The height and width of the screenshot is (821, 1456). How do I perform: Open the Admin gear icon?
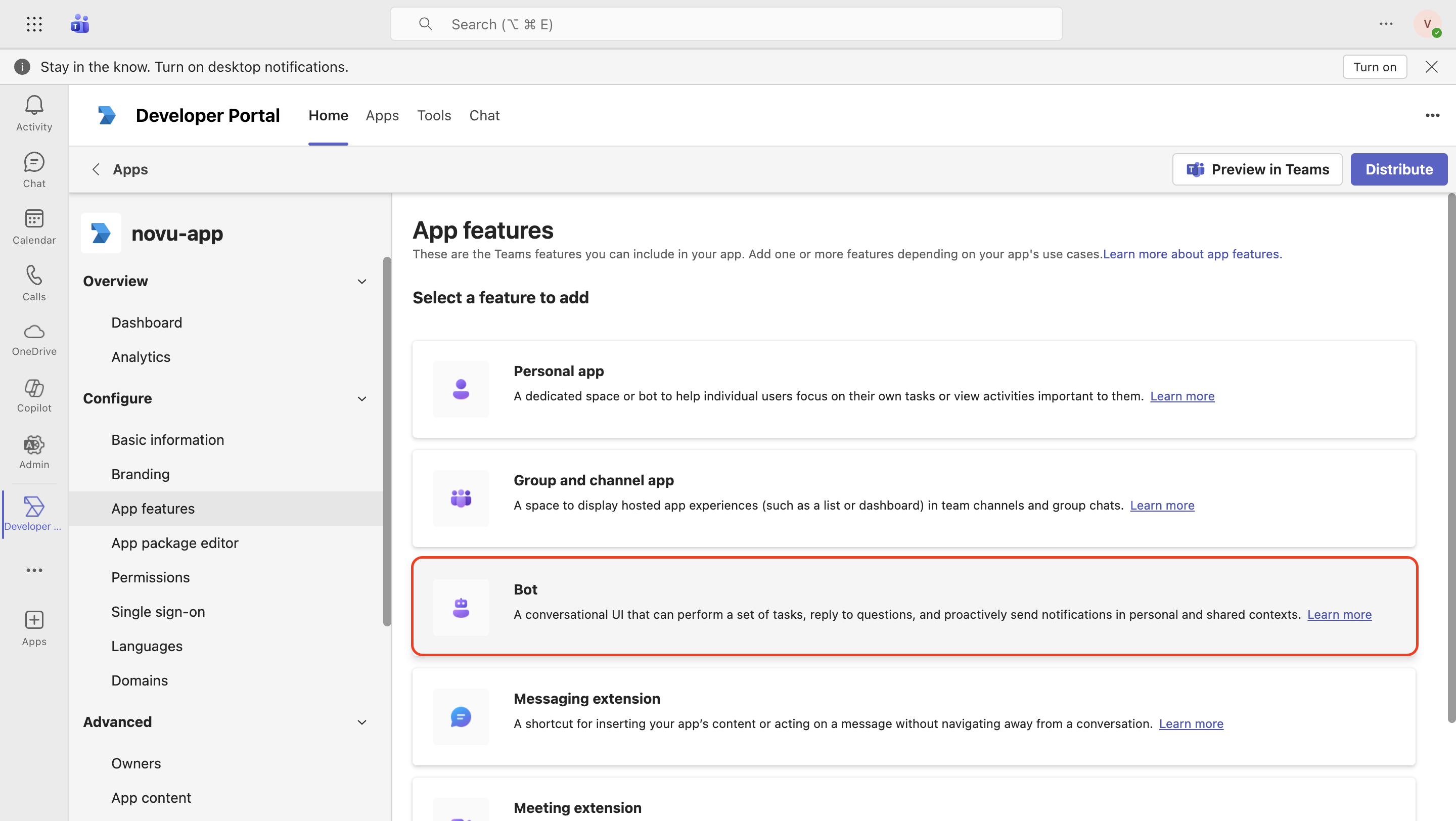(x=34, y=452)
